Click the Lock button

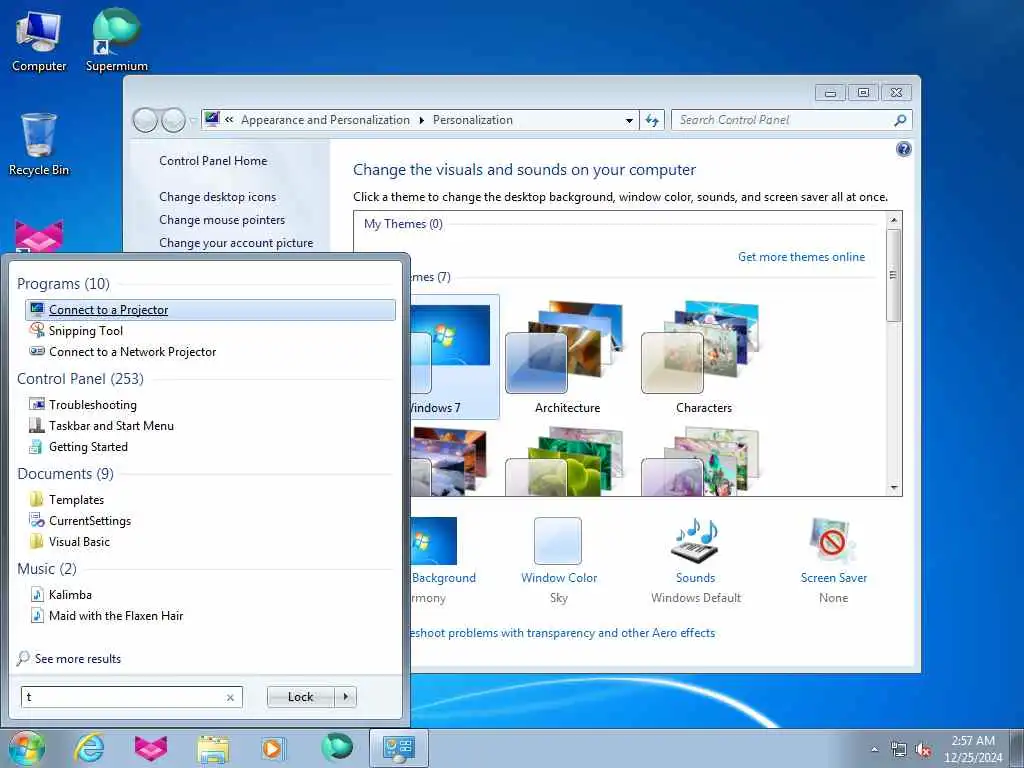[x=300, y=697]
